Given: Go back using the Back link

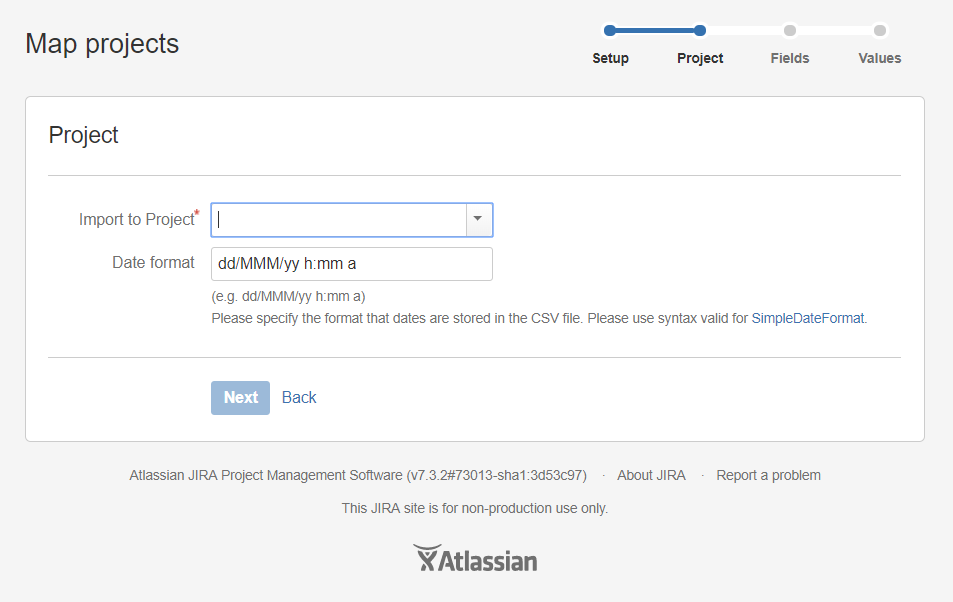Looking at the screenshot, I should (x=299, y=398).
